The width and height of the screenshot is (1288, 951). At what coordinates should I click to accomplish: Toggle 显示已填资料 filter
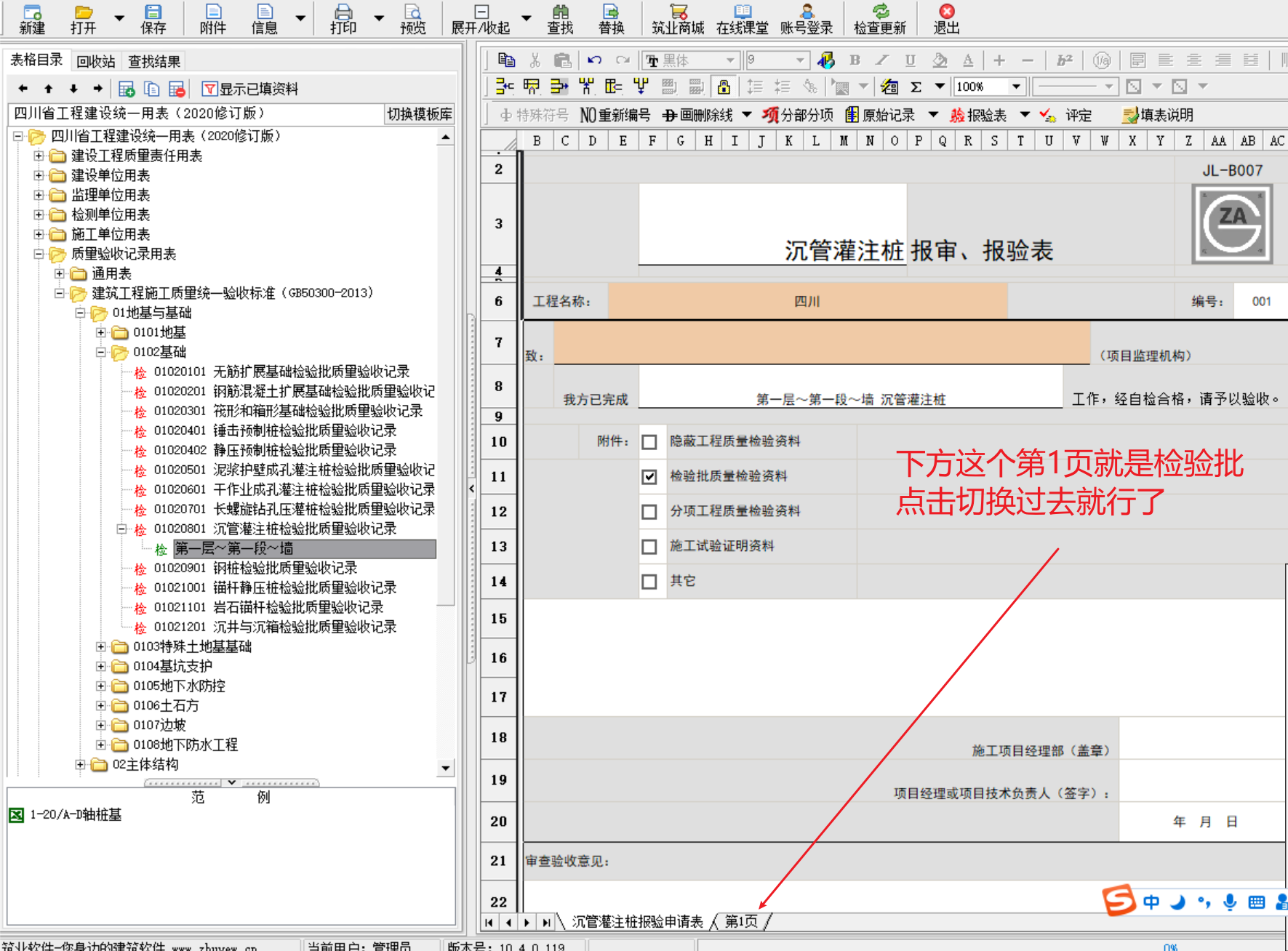[x=250, y=89]
